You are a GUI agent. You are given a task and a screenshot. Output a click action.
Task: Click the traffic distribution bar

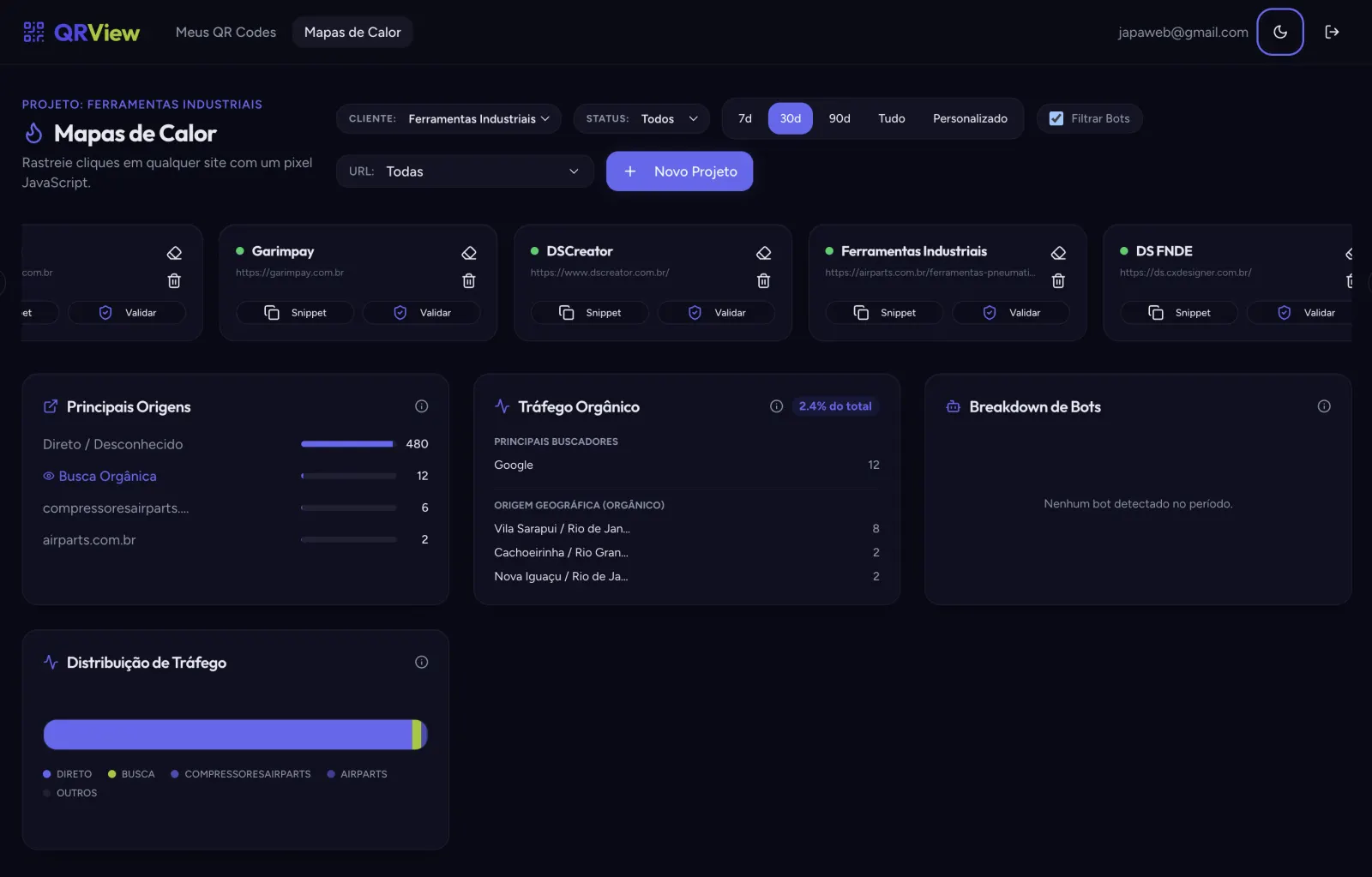click(x=235, y=735)
